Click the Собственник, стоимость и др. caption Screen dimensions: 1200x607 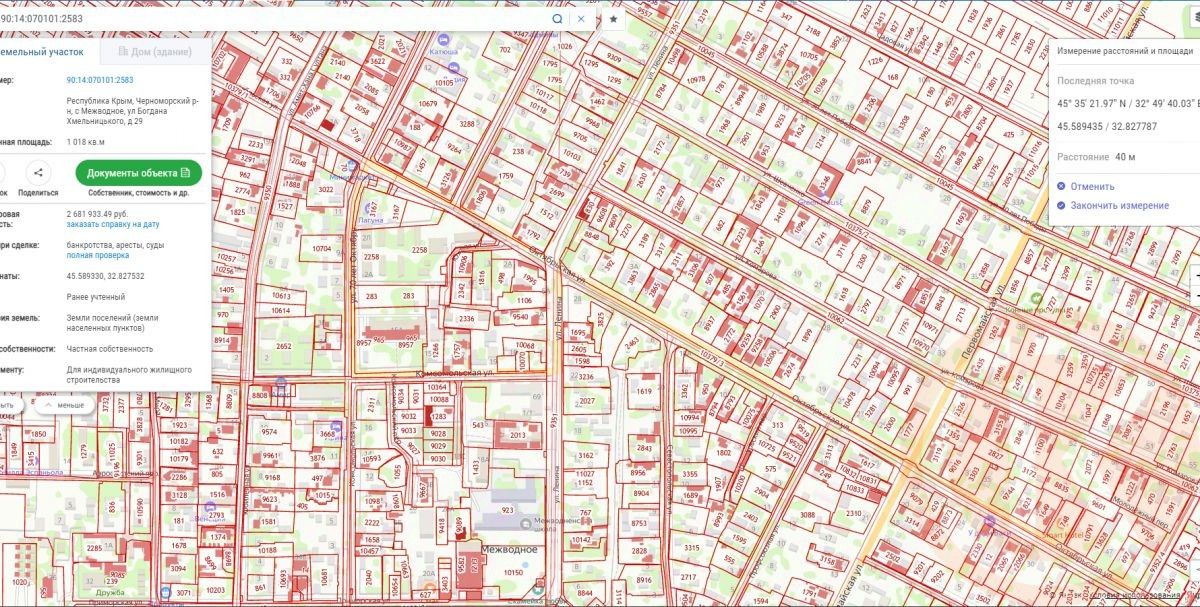[x=138, y=193]
